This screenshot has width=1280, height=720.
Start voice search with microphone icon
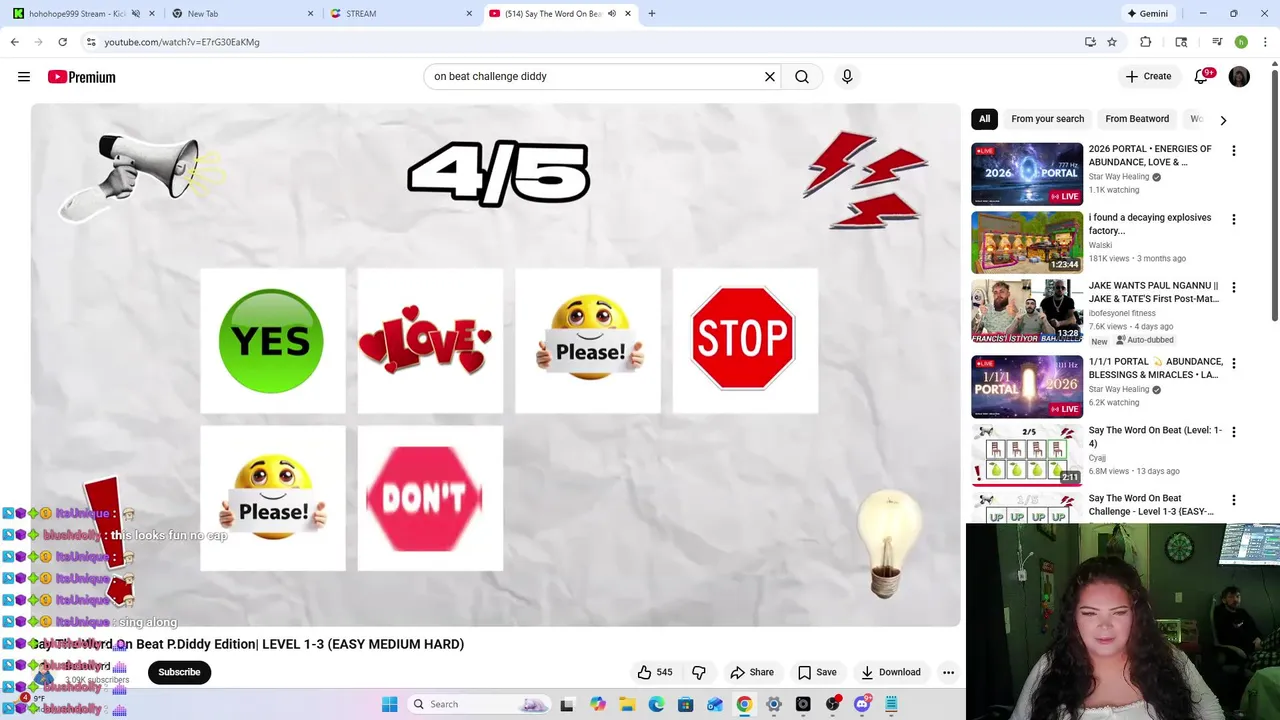[x=847, y=76]
